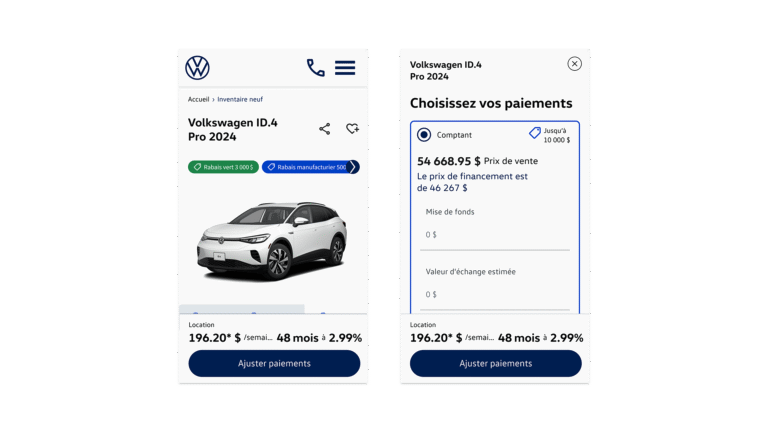Select the highlighted tab below car image
This screenshot has height=432, width=768.
click(x=242, y=309)
